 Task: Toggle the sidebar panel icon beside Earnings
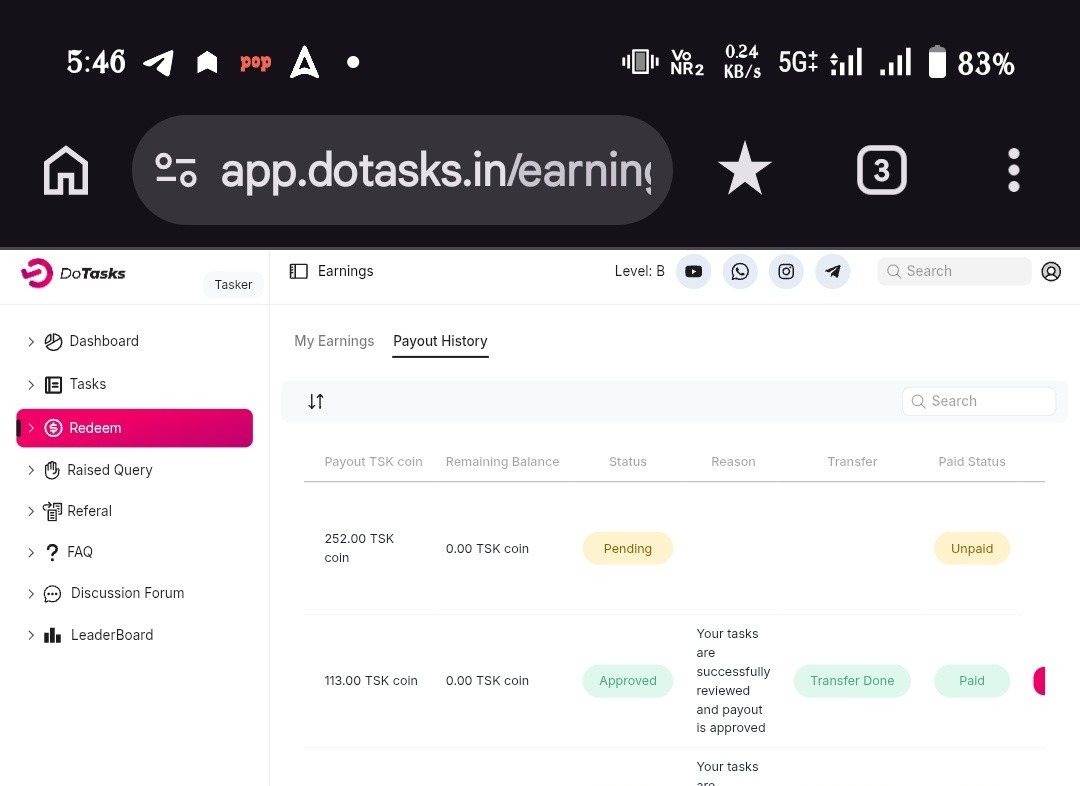298,272
